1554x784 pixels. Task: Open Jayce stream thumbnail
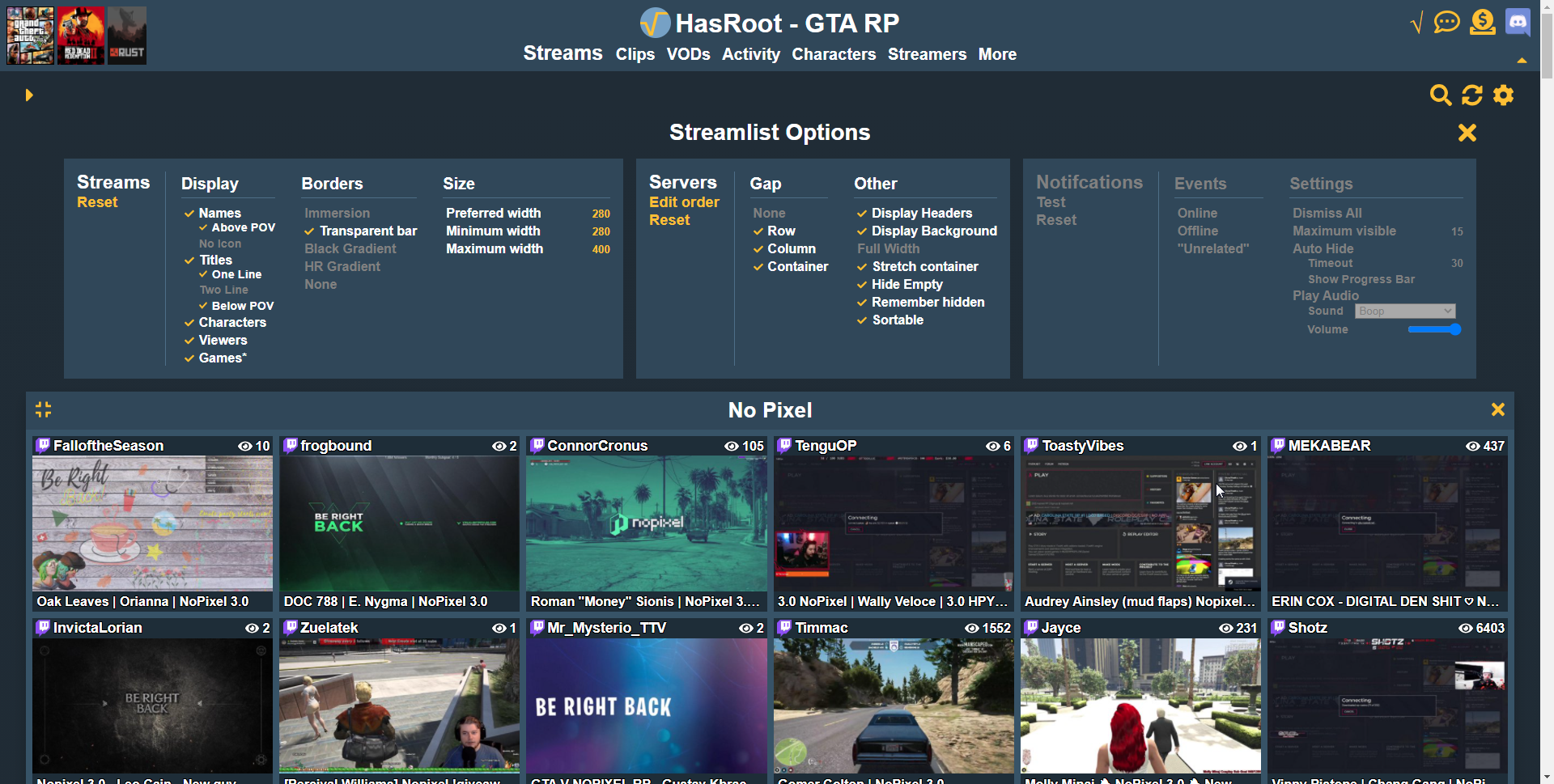point(1140,706)
